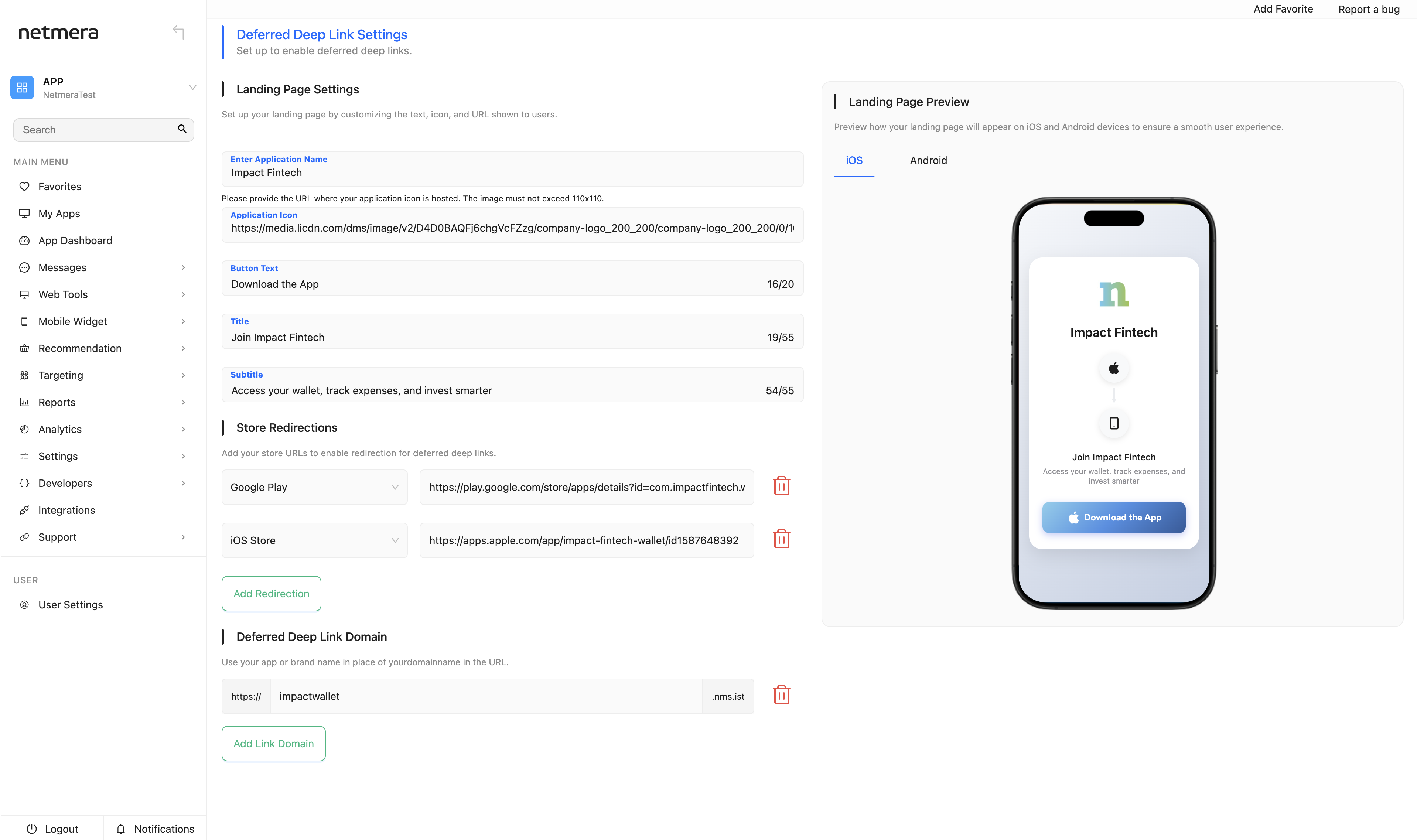Click the sidebar collapse arrow icon
This screenshot has width=1417, height=840.
178,32
